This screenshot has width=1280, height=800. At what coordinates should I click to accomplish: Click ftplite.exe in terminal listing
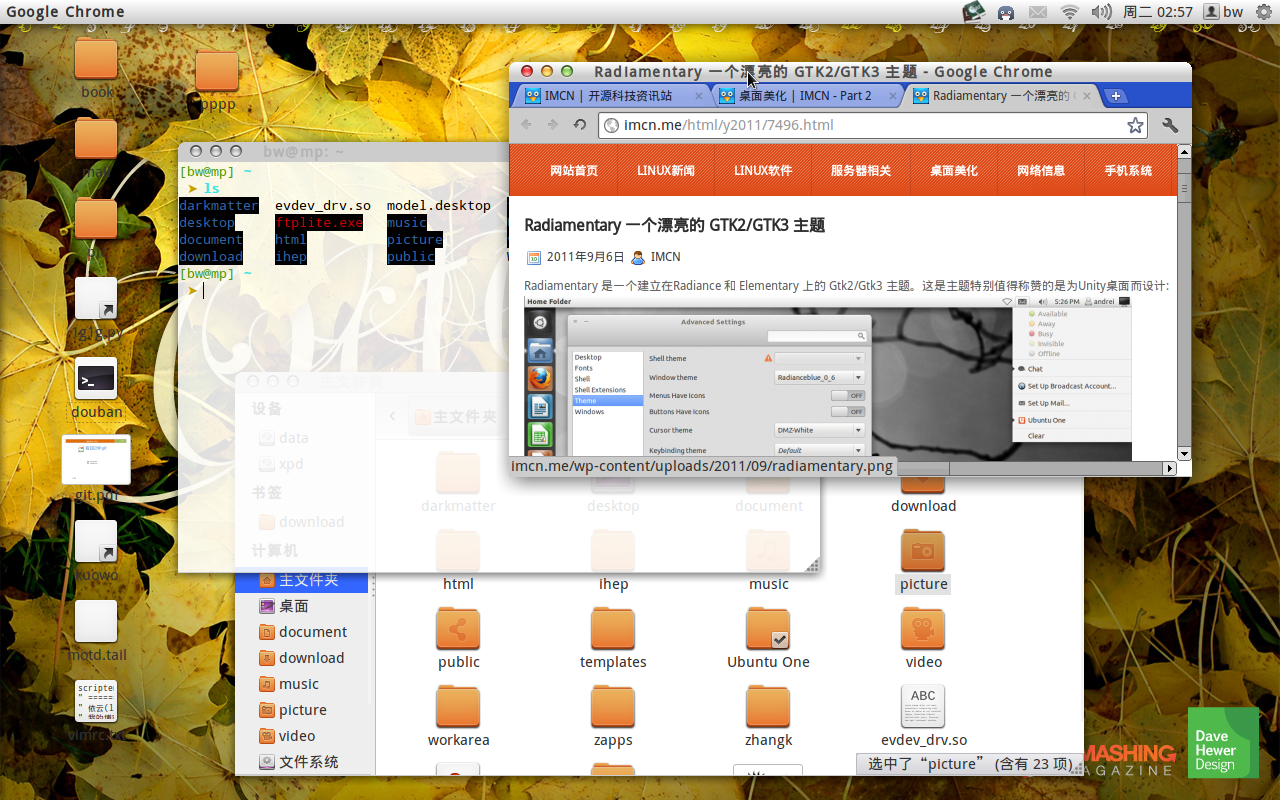pos(319,223)
